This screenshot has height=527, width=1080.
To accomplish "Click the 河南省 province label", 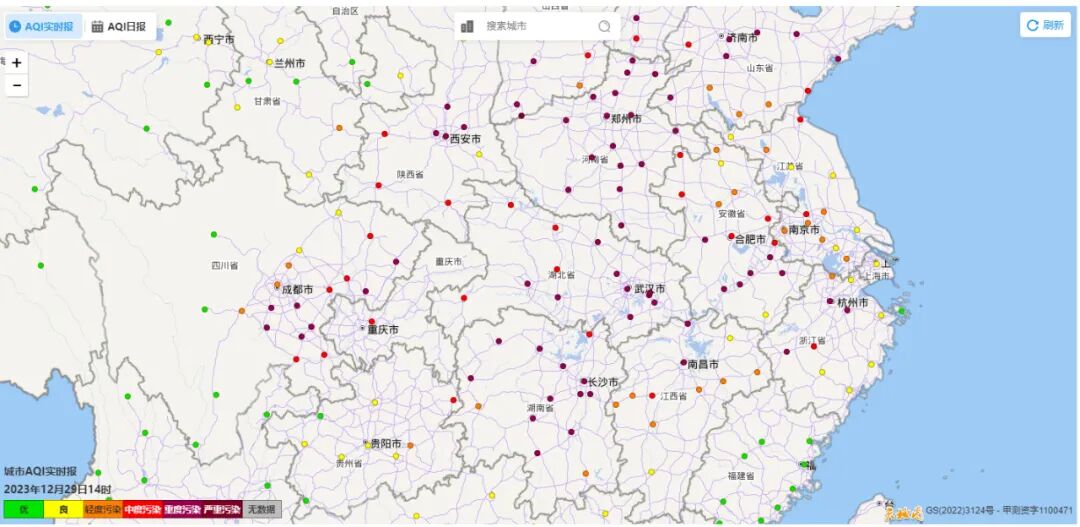I will (x=595, y=160).
